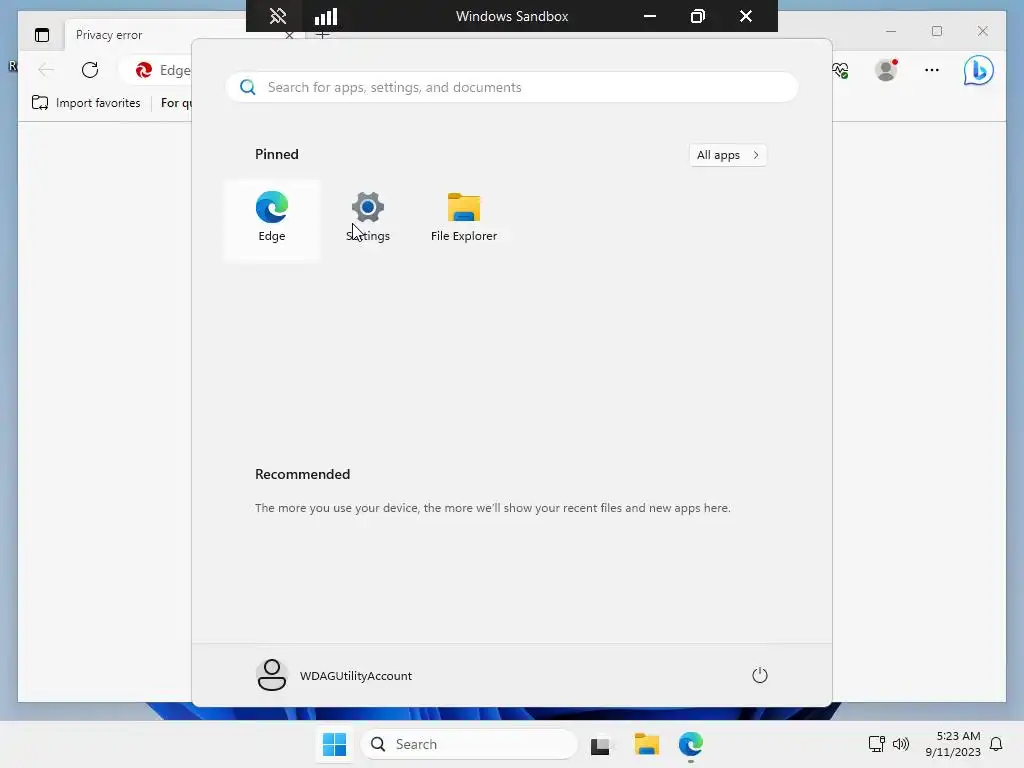This screenshot has height=768, width=1024.
Task: Open Edge browser essentials heart icon
Action: pos(841,70)
